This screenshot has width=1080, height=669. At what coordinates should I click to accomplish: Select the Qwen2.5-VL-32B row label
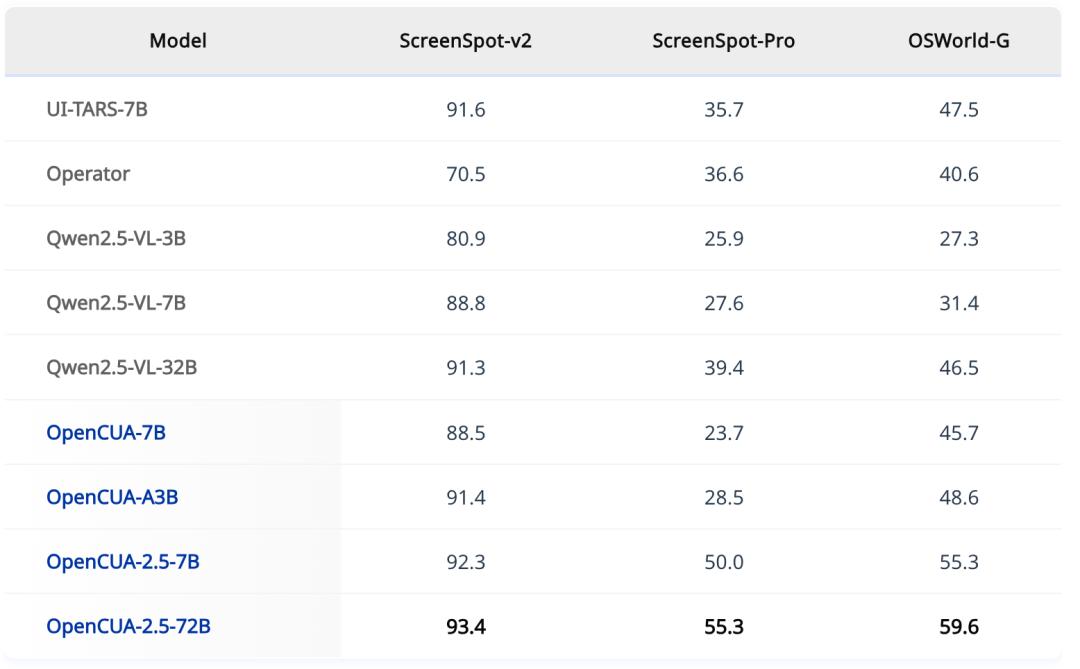(x=121, y=367)
